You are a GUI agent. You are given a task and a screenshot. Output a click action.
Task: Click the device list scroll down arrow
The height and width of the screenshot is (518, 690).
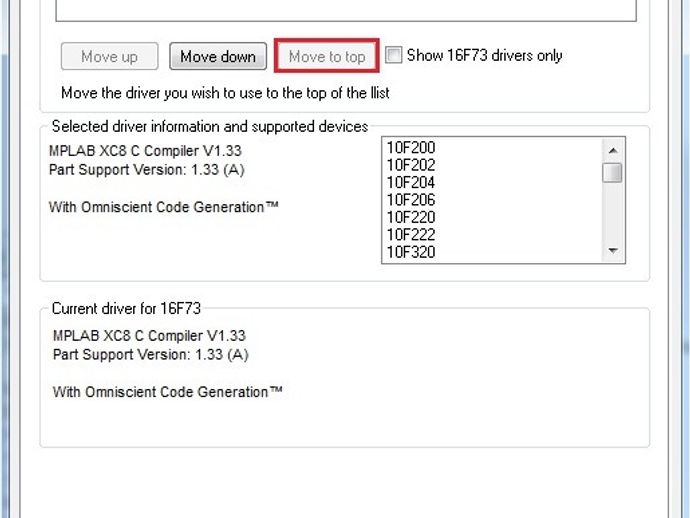pos(613,250)
